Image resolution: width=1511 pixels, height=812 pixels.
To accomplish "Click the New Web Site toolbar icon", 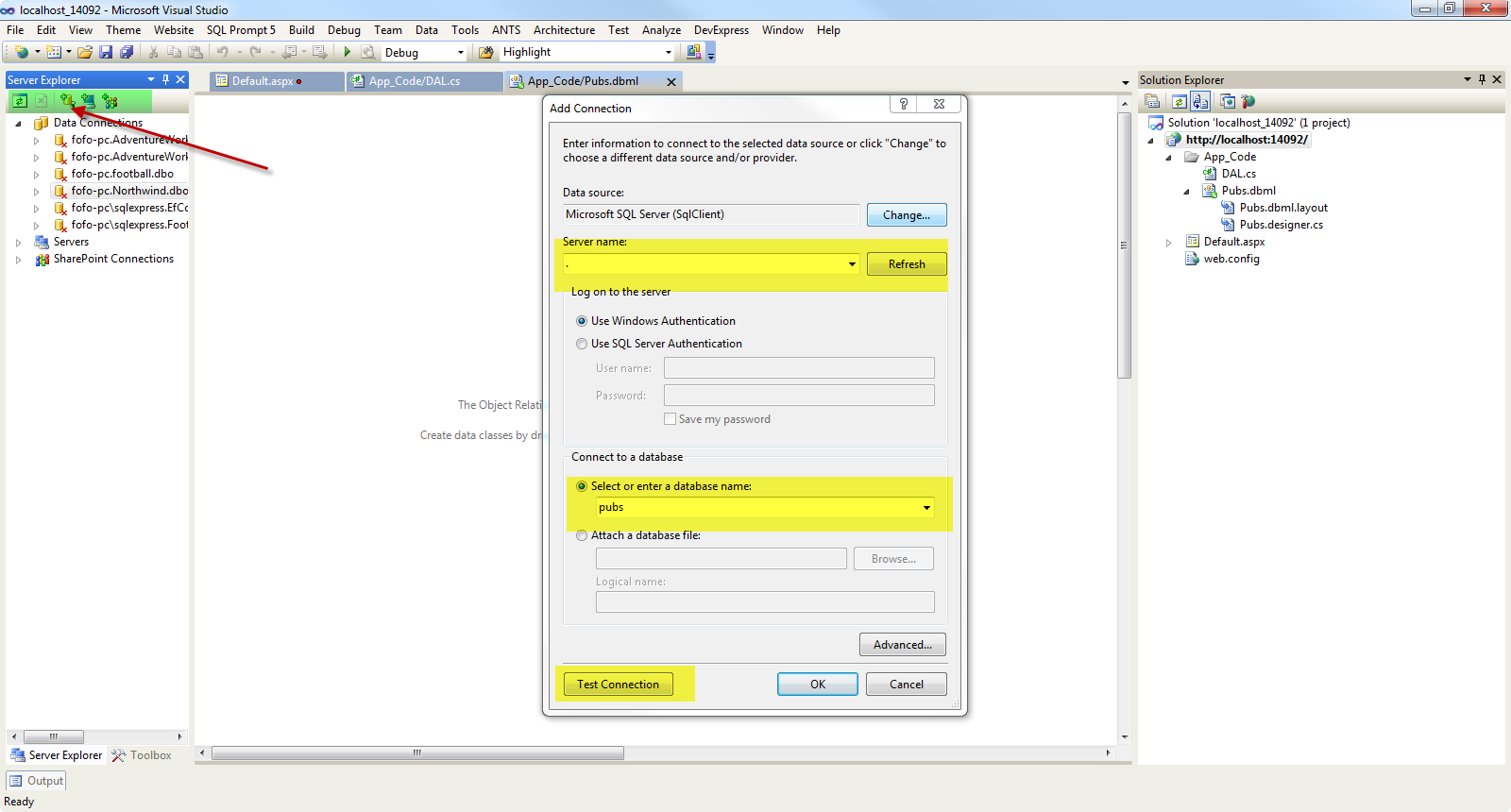I will click(x=22, y=52).
